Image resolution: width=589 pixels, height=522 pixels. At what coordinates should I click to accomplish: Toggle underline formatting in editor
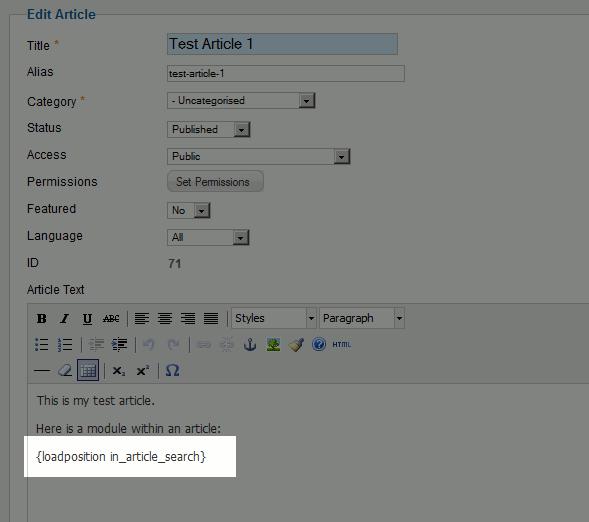87,318
